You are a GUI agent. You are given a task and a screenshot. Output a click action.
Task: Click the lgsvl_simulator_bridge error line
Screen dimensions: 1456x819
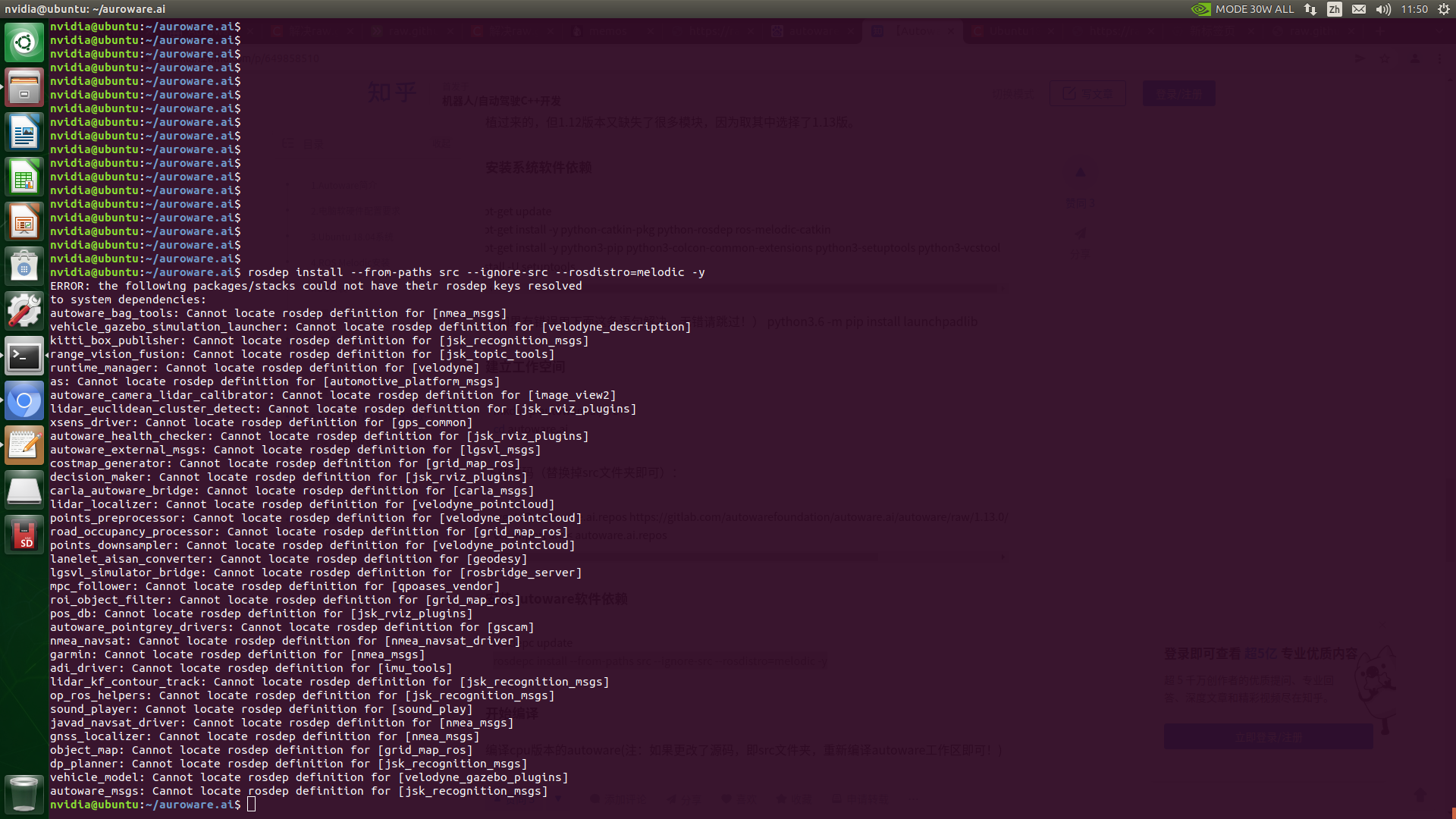[316, 573]
